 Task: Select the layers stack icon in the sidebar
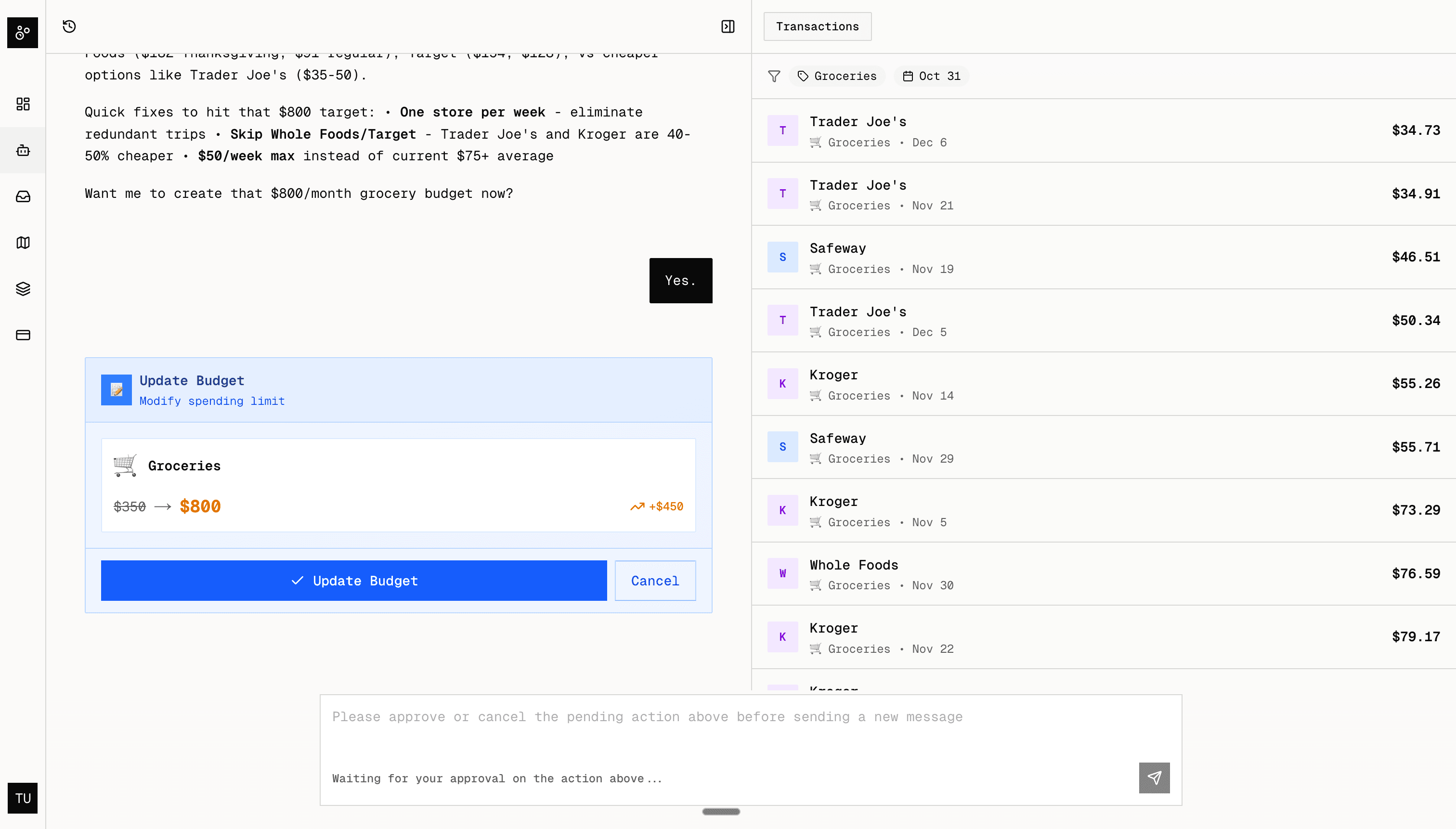point(23,288)
